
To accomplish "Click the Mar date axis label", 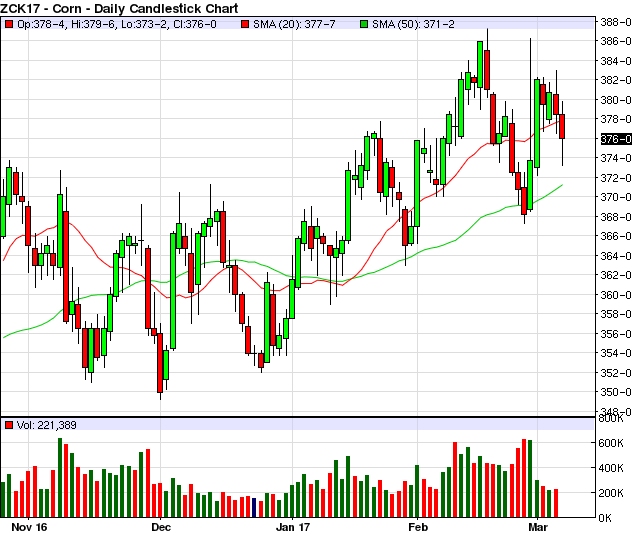I will pos(538,527).
